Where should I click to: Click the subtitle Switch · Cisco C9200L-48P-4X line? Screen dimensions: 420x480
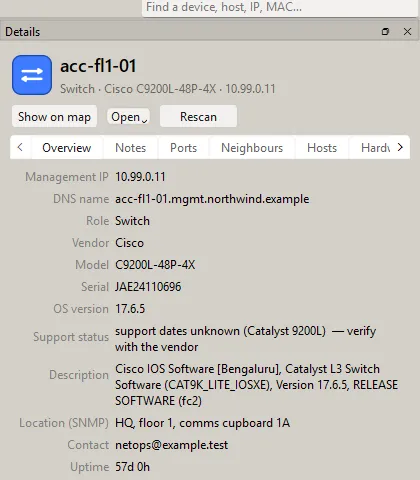click(168, 89)
